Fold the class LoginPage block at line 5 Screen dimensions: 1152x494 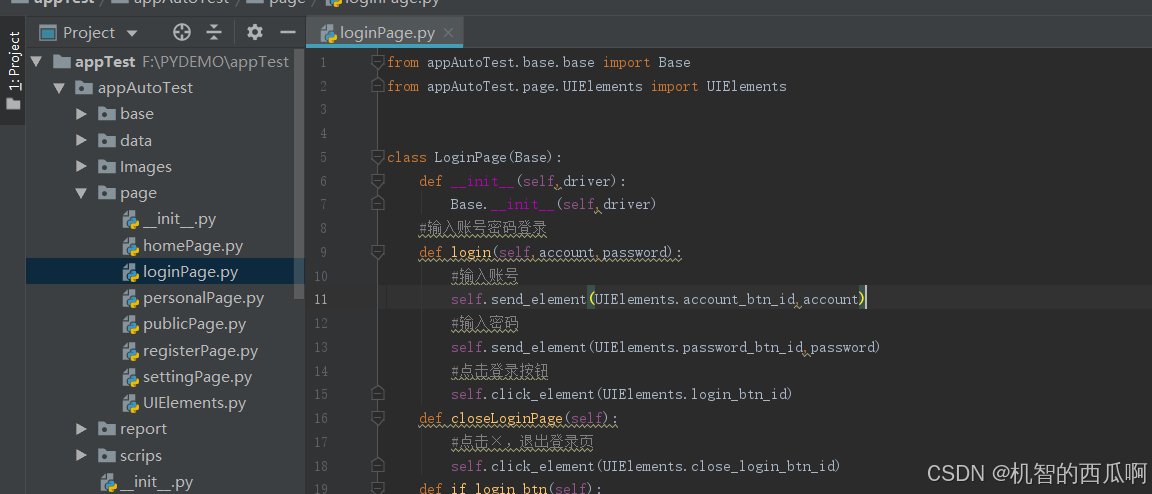click(378, 157)
